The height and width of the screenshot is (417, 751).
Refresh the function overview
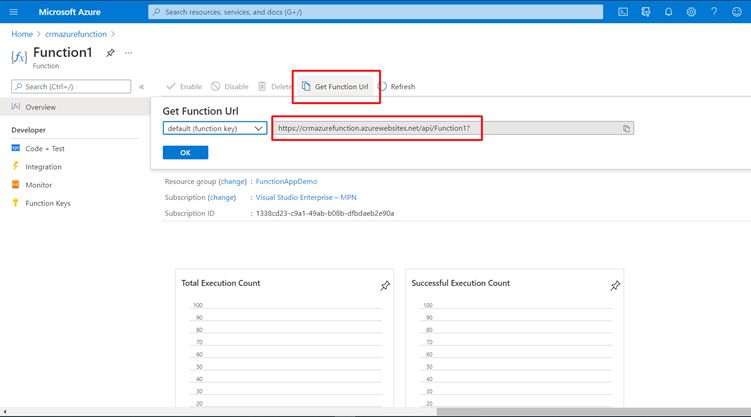pos(397,87)
